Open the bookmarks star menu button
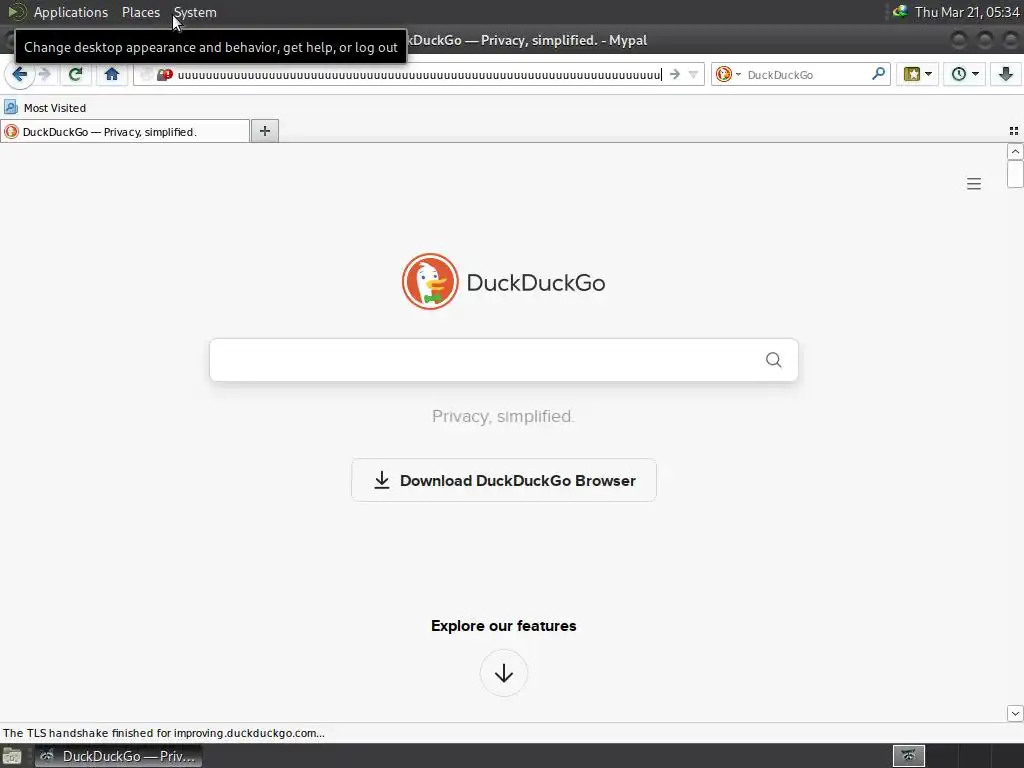1024x768 pixels. click(912, 74)
